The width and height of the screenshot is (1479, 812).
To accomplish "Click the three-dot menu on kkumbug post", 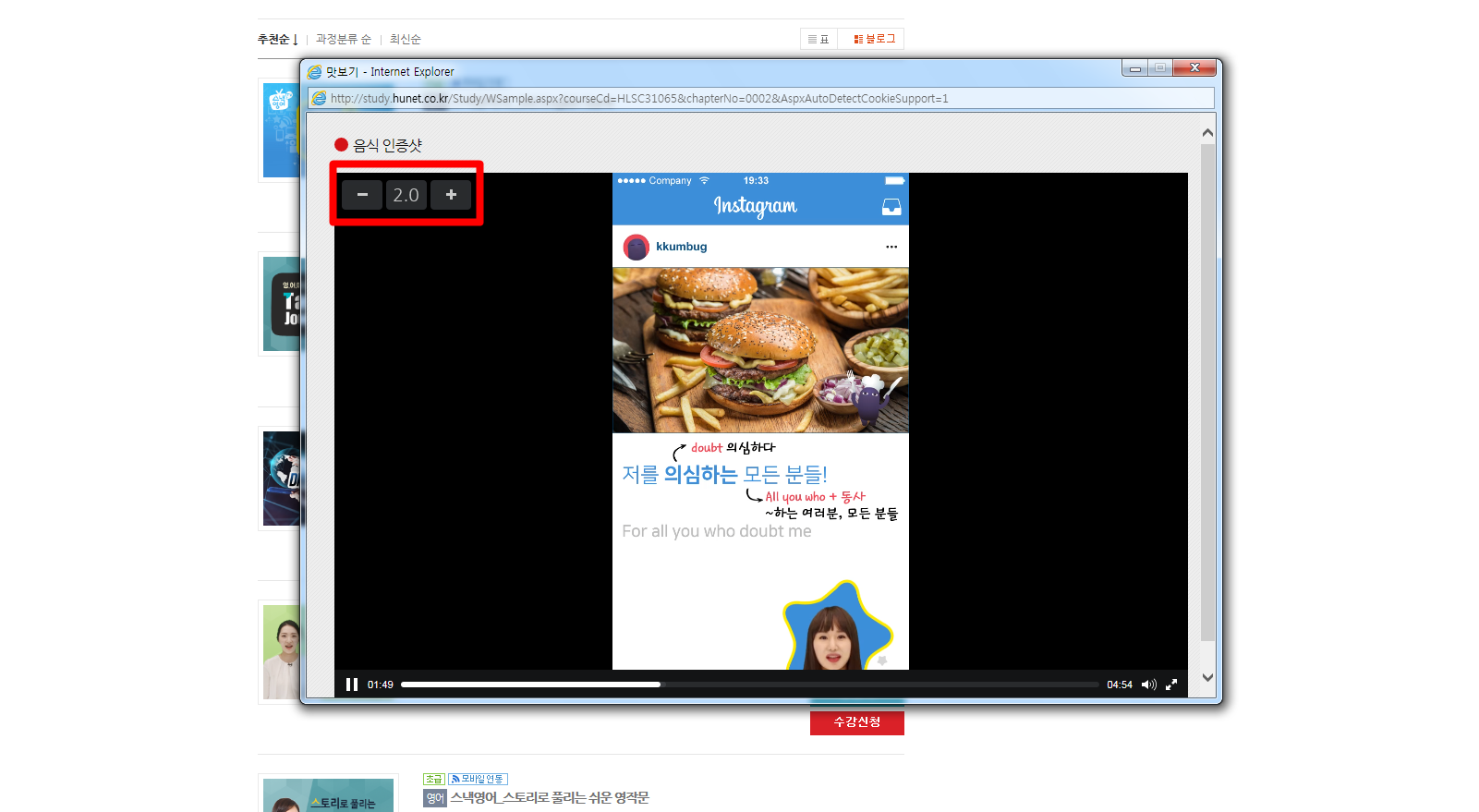I will click(891, 247).
